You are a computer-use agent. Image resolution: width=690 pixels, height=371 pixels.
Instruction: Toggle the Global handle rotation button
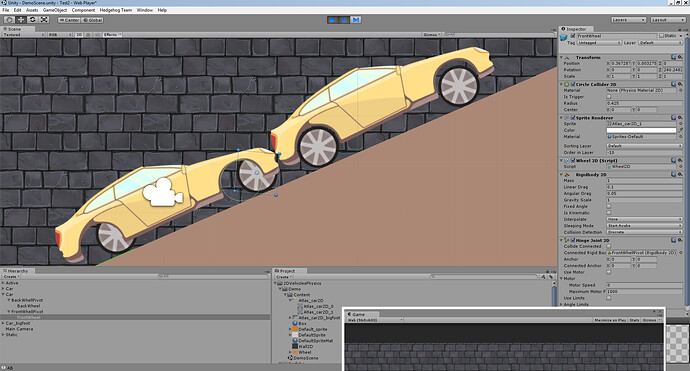click(x=92, y=20)
